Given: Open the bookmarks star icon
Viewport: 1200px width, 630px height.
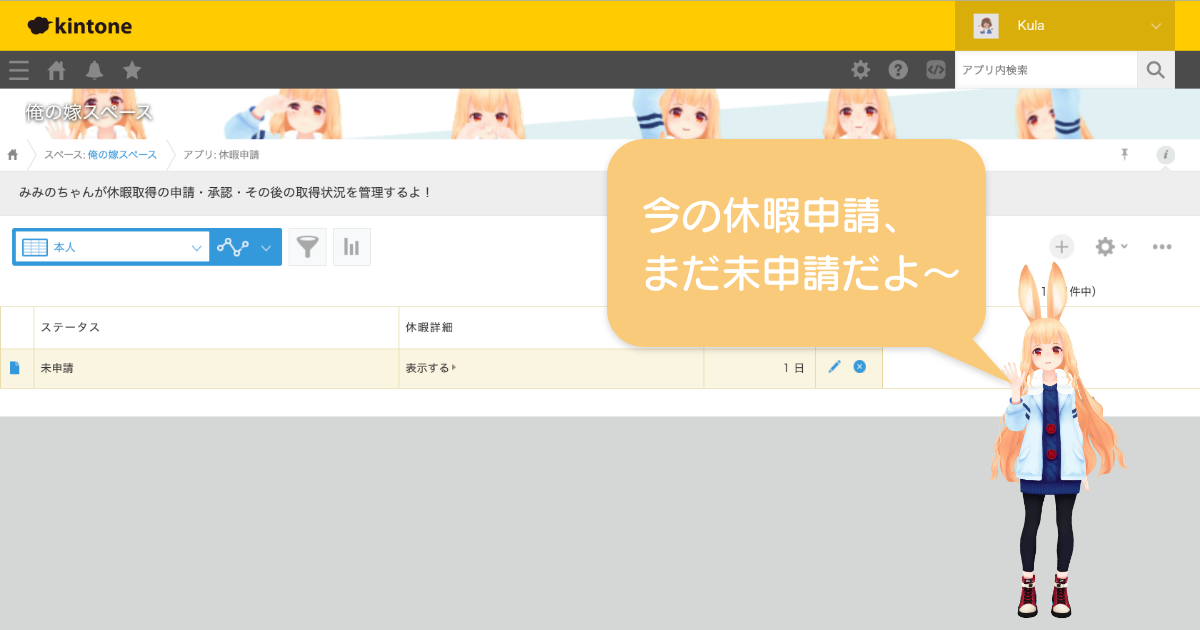Looking at the screenshot, I should (x=132, y=70).
